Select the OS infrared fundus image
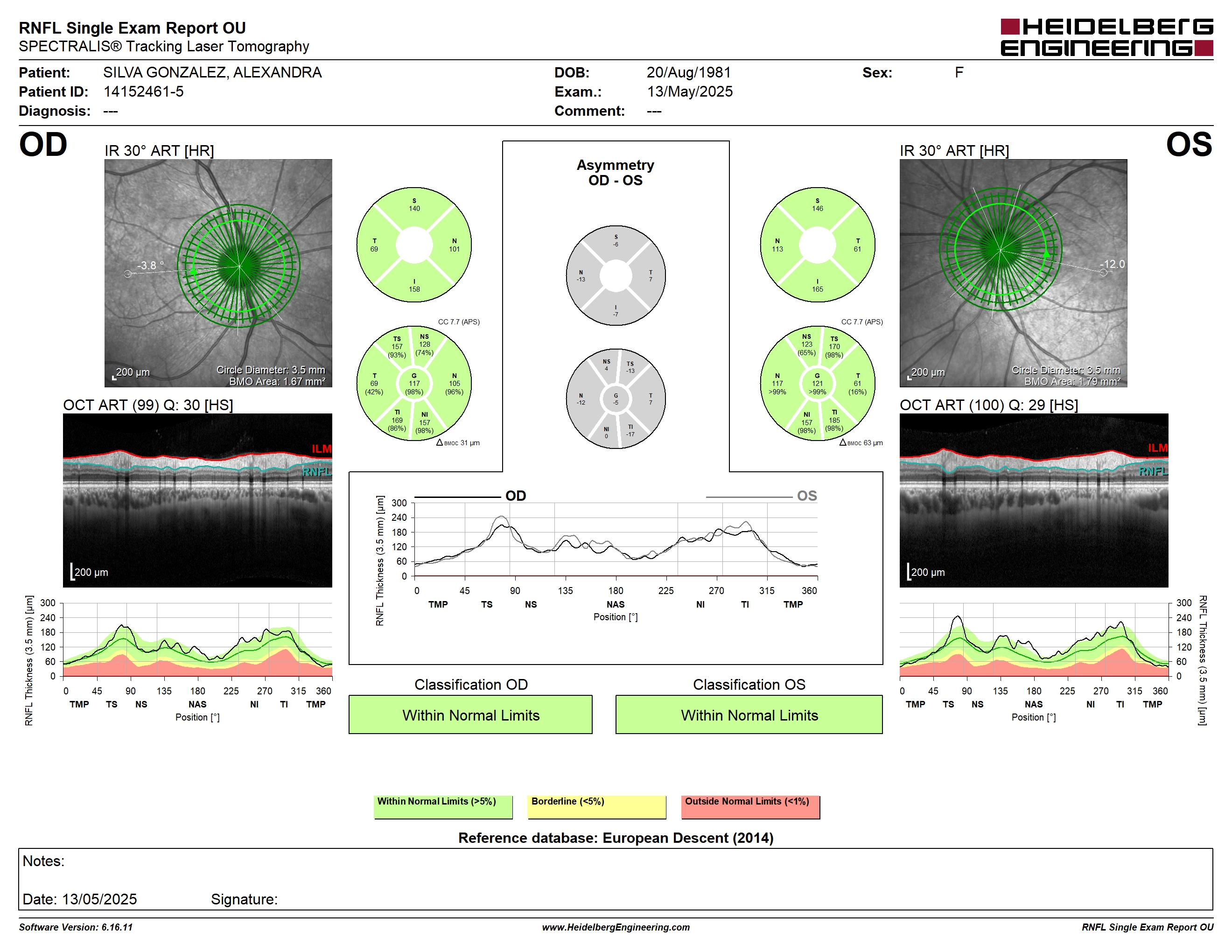 tap(1013, 273)
